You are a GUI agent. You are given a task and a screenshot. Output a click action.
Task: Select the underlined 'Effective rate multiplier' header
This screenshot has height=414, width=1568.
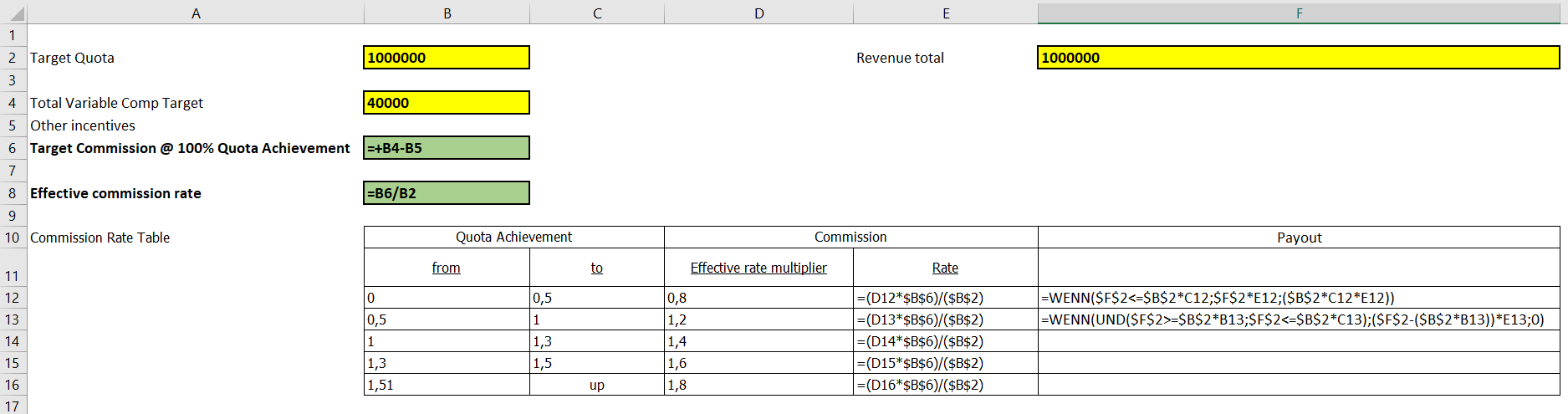pos(758,268)
